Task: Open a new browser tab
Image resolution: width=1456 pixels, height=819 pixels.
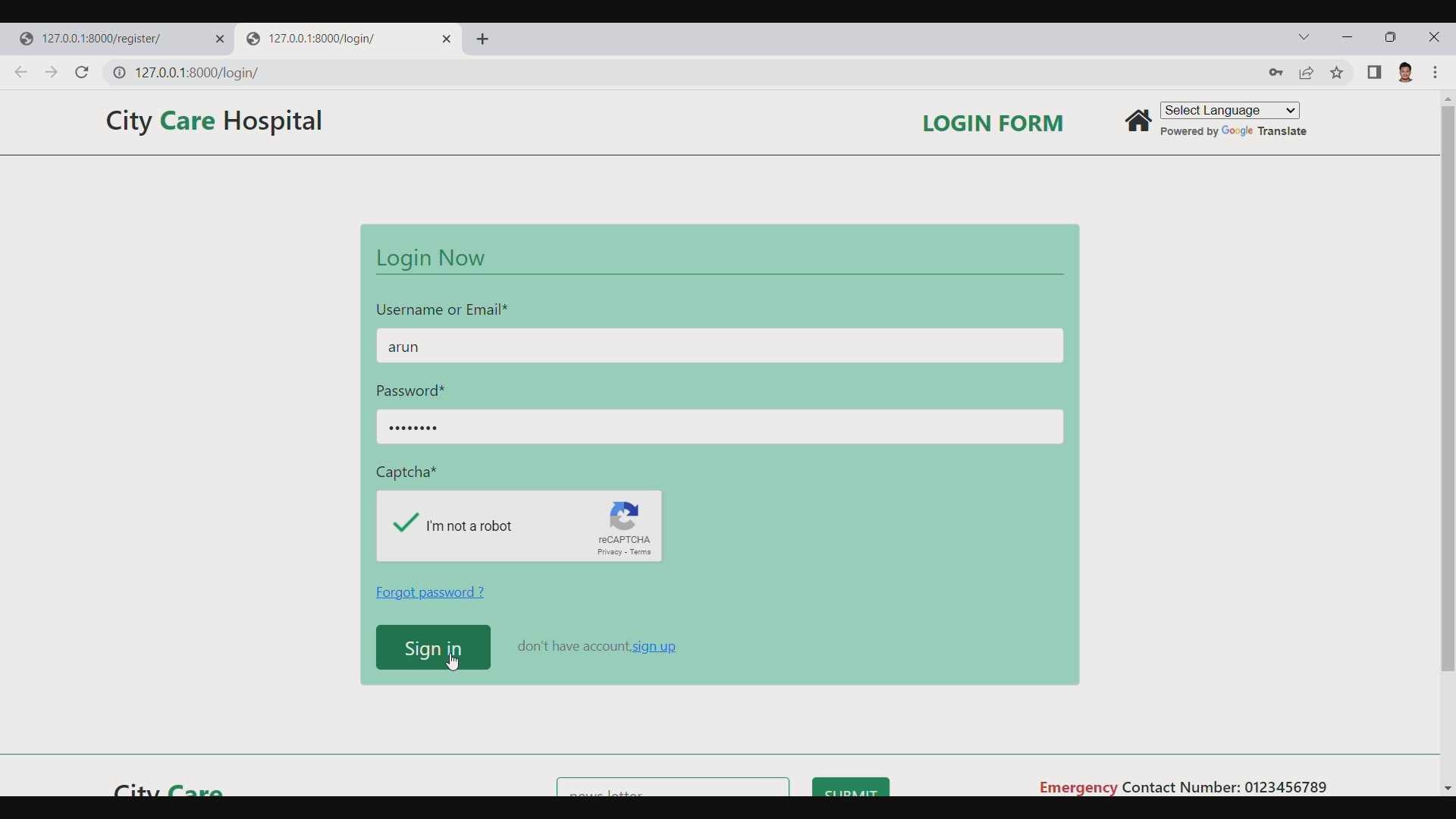Action: tap(484, 39)
